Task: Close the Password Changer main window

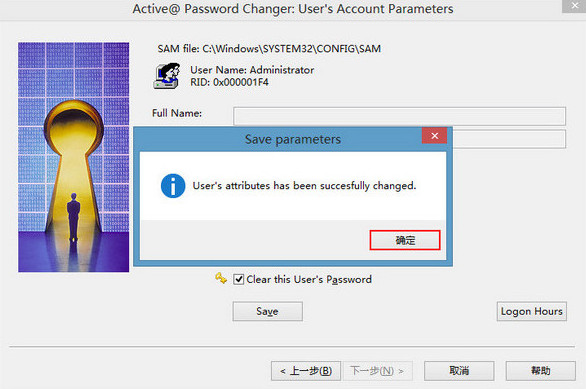Action: coord(574,6)
